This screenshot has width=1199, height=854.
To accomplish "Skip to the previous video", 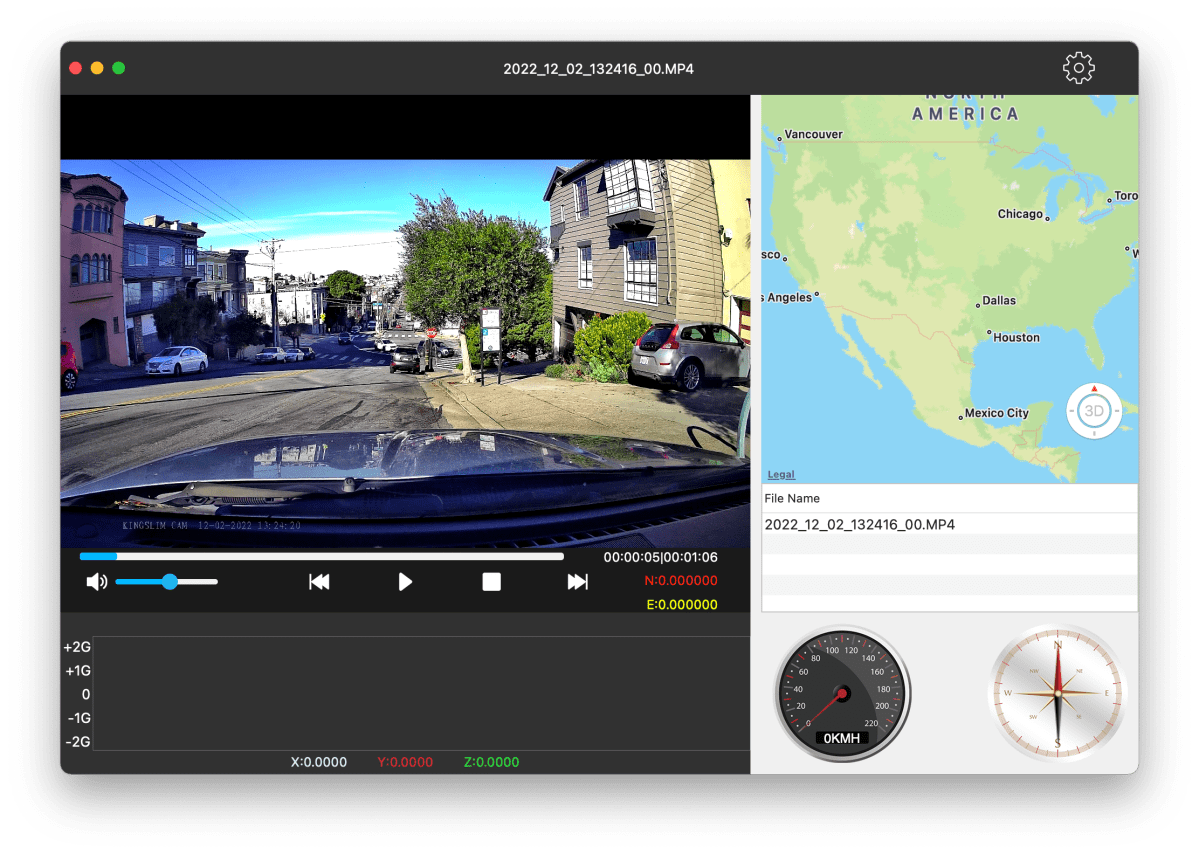I will click(x=319, y=582).
